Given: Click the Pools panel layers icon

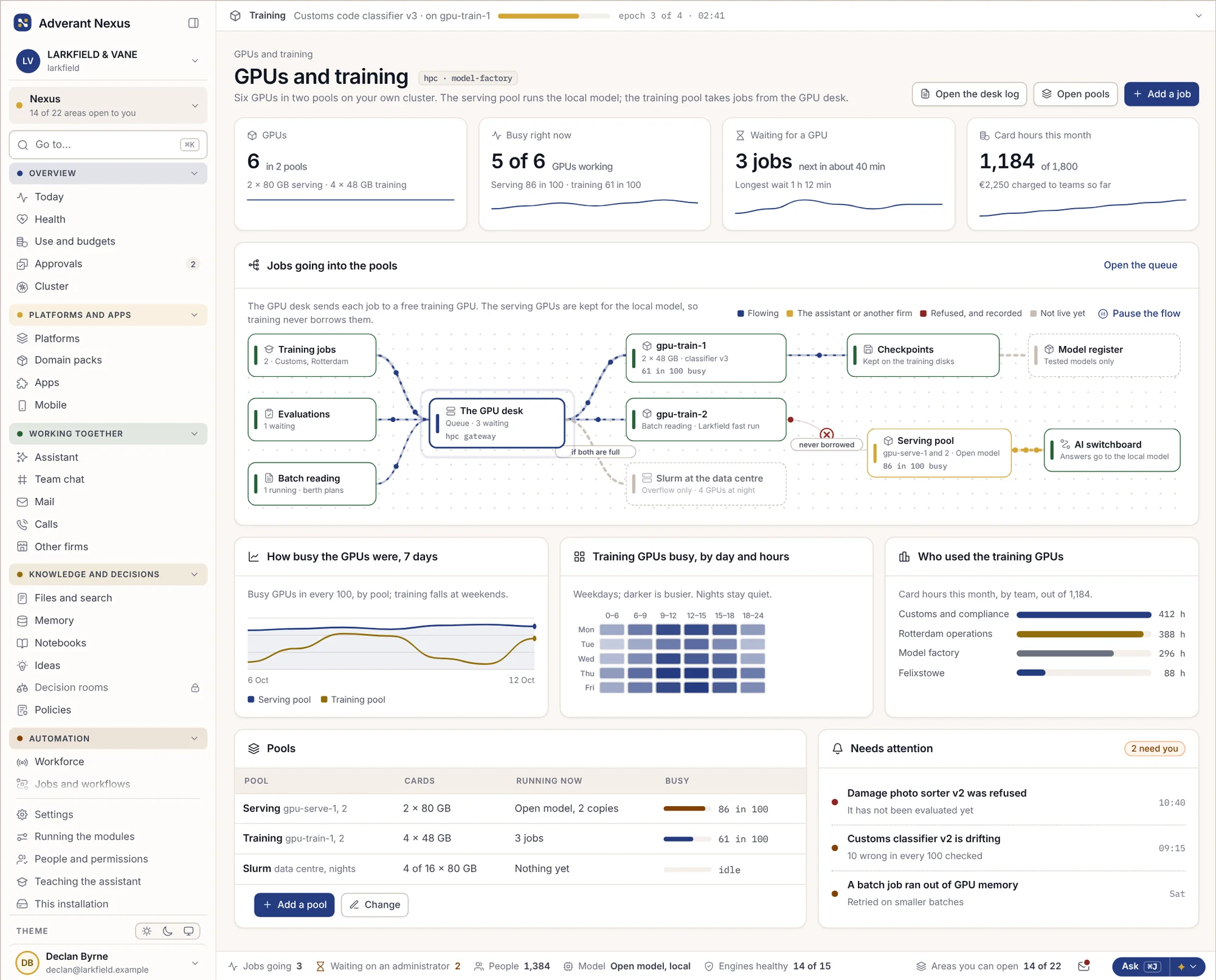Looking at the screenshot, I should point(254,748).
